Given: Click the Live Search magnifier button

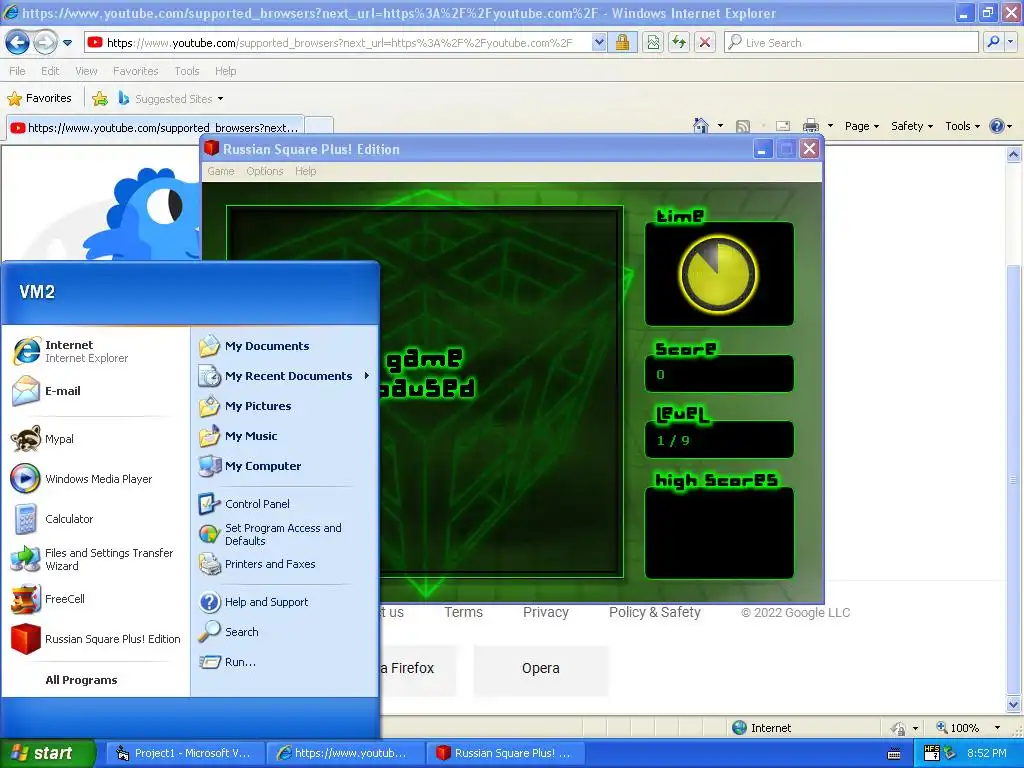Looking at the screenshot, I should coord(993,42).
